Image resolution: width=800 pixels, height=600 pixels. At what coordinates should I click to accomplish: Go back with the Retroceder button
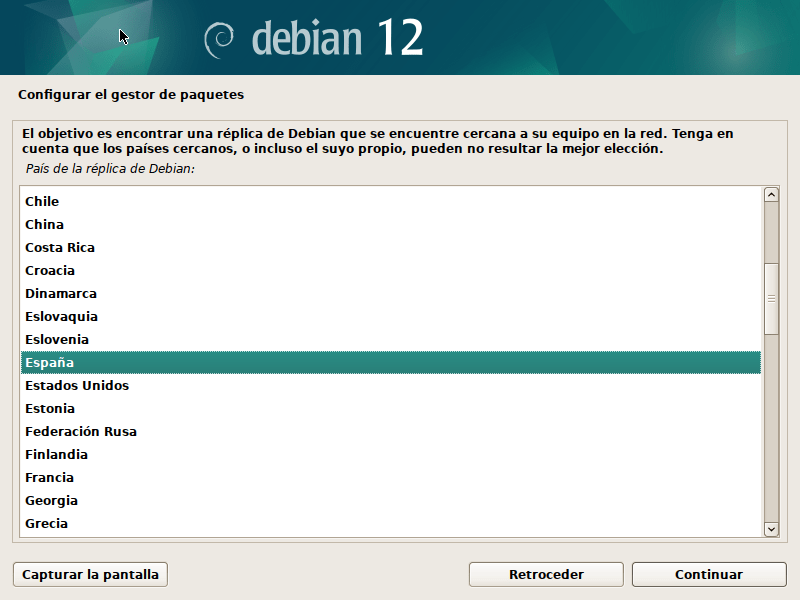[x=546, y=574]
